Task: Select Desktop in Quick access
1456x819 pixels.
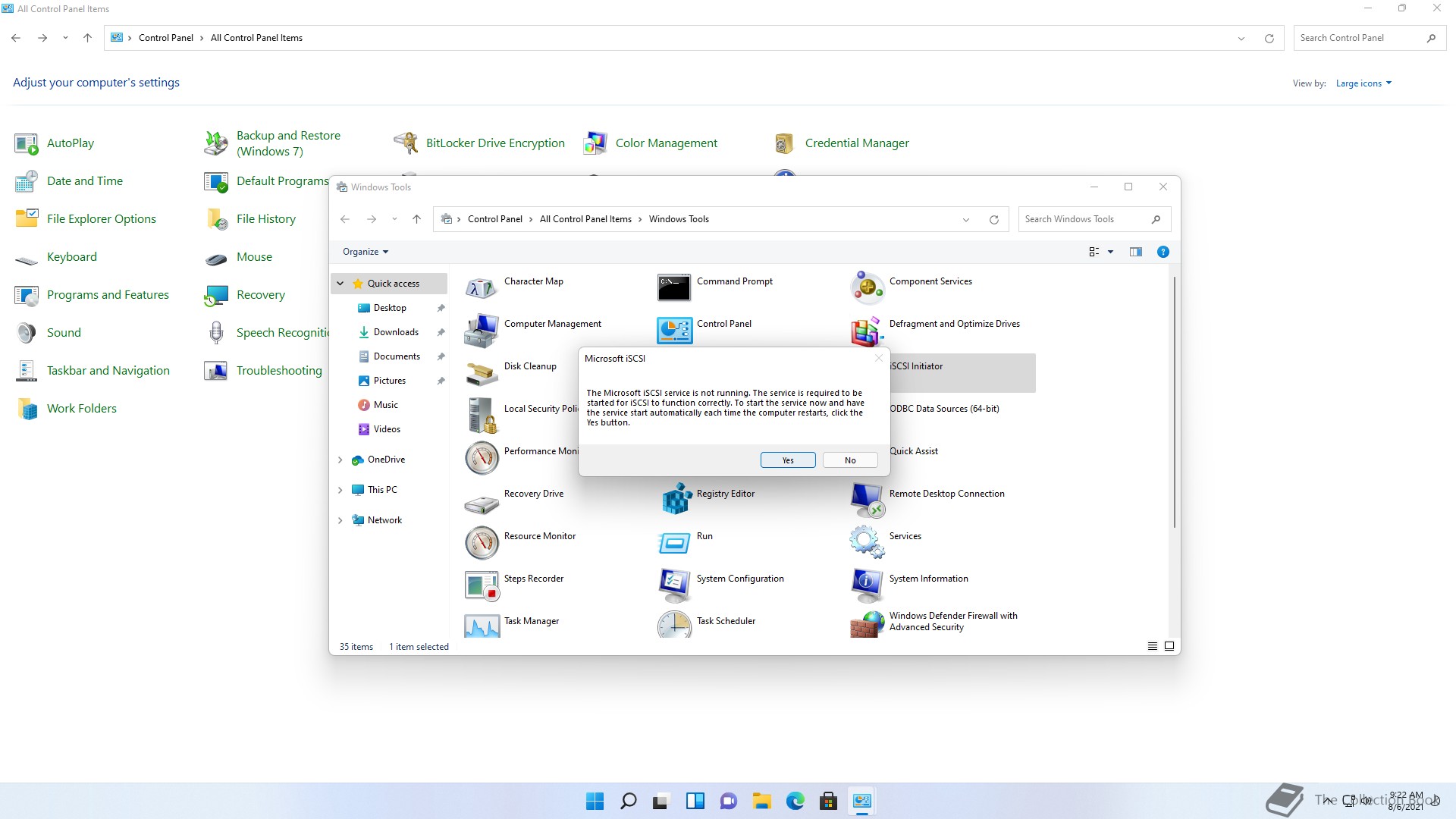Action: (x=390, y=308)
